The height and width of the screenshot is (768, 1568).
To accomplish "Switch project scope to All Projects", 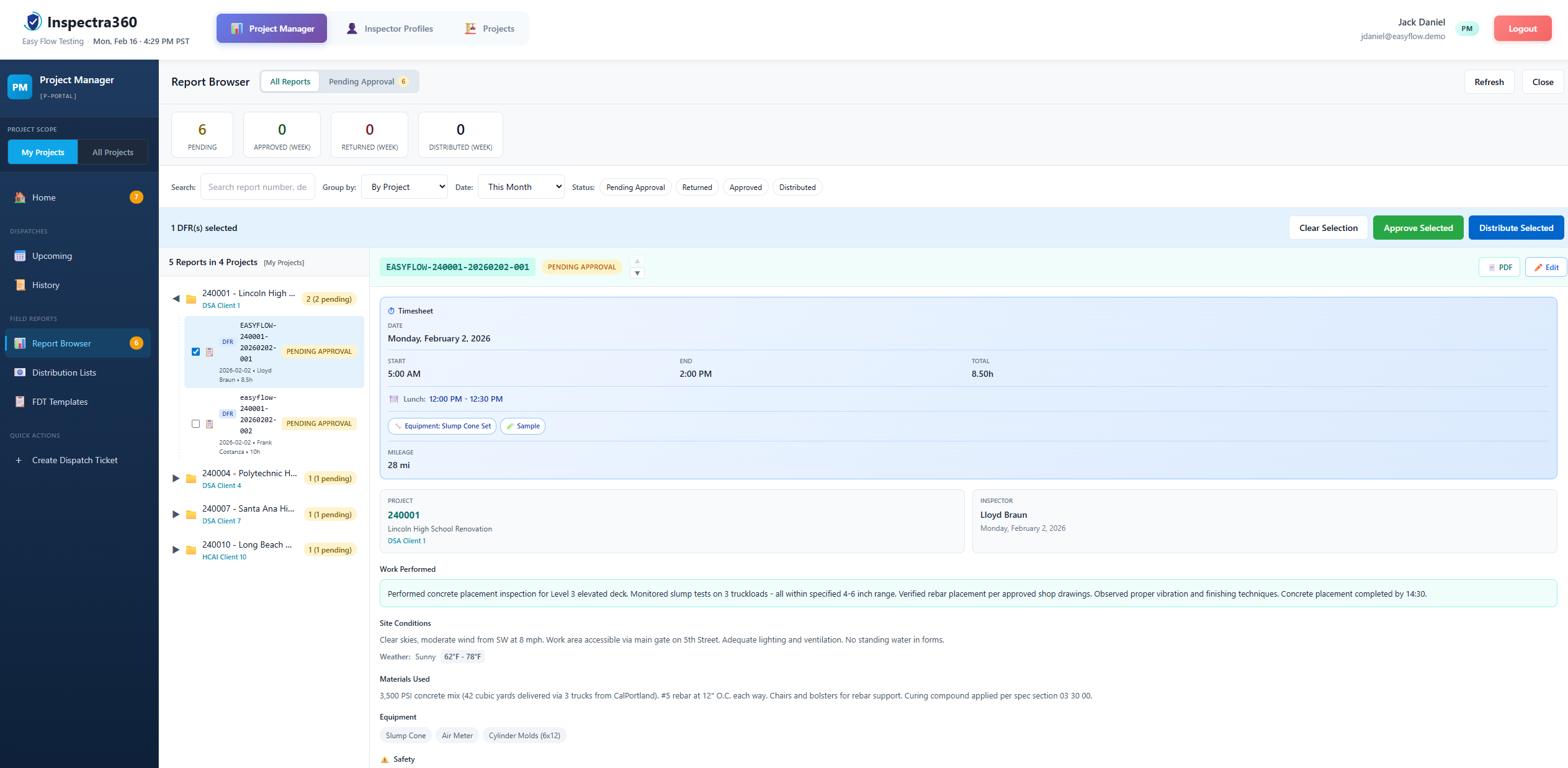I will (x=112, y=151).
